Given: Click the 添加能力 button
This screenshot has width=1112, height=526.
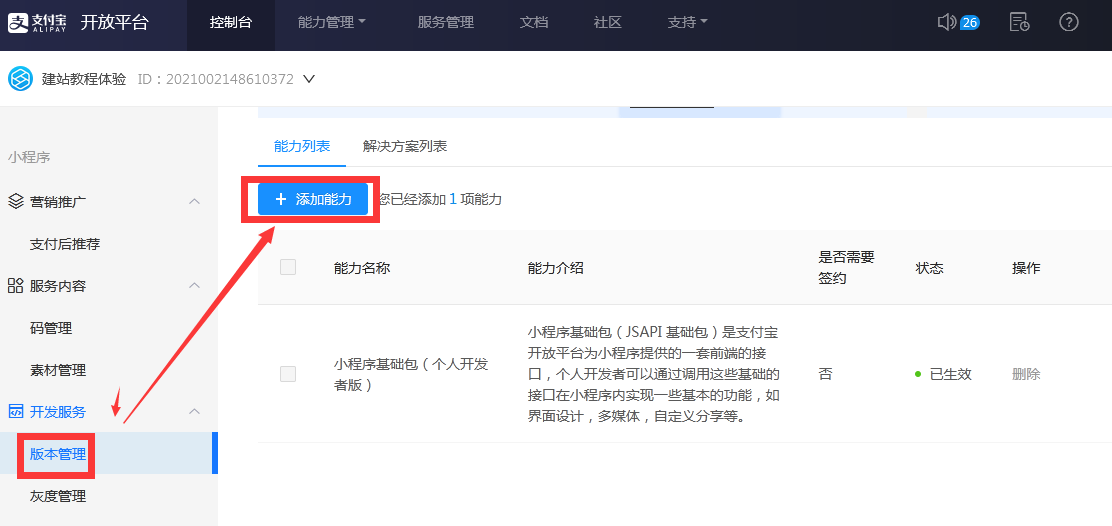Looking at the screenshot, I should tap(313, 199).
